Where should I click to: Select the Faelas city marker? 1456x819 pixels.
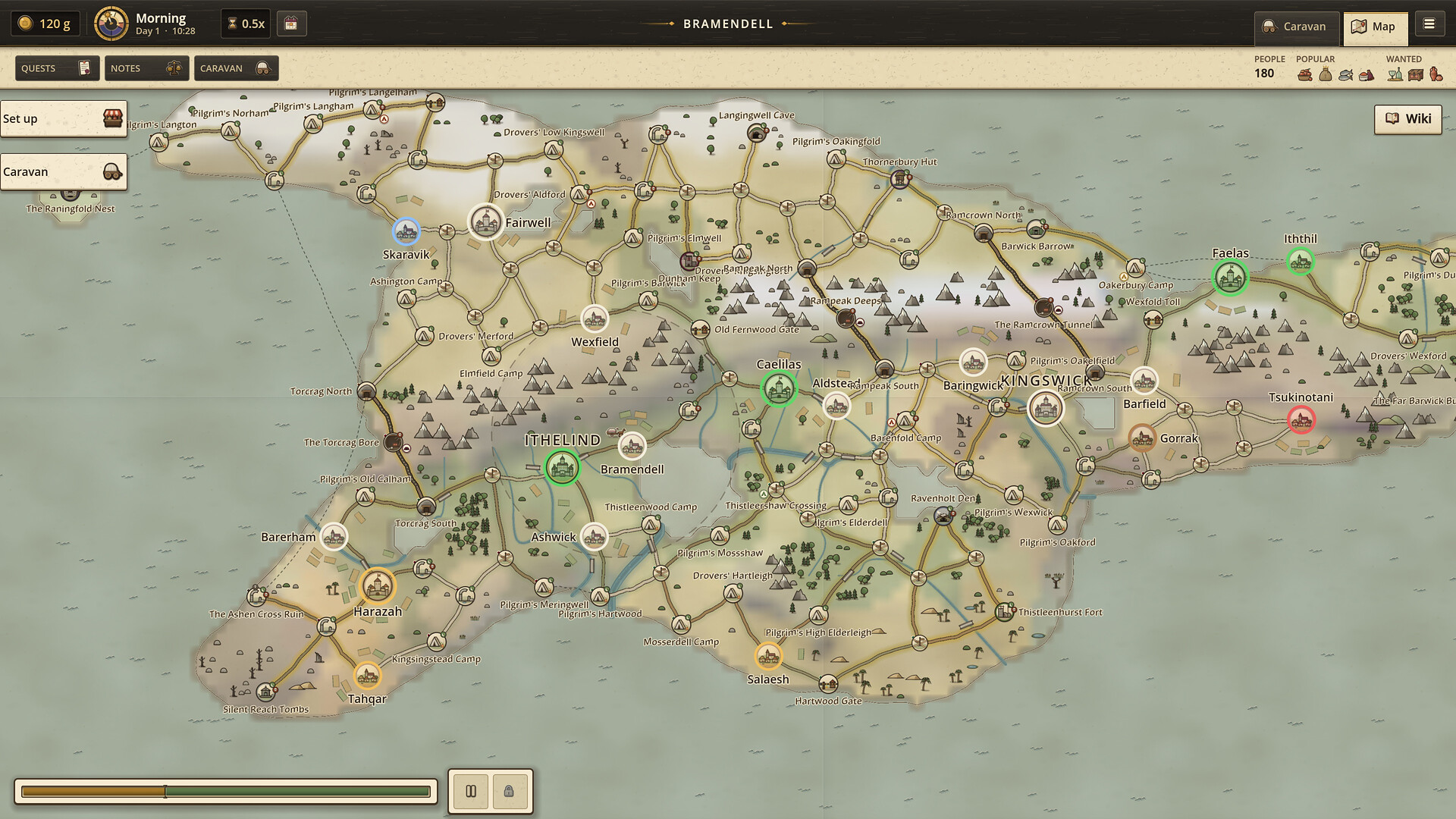click(1230, 278)
